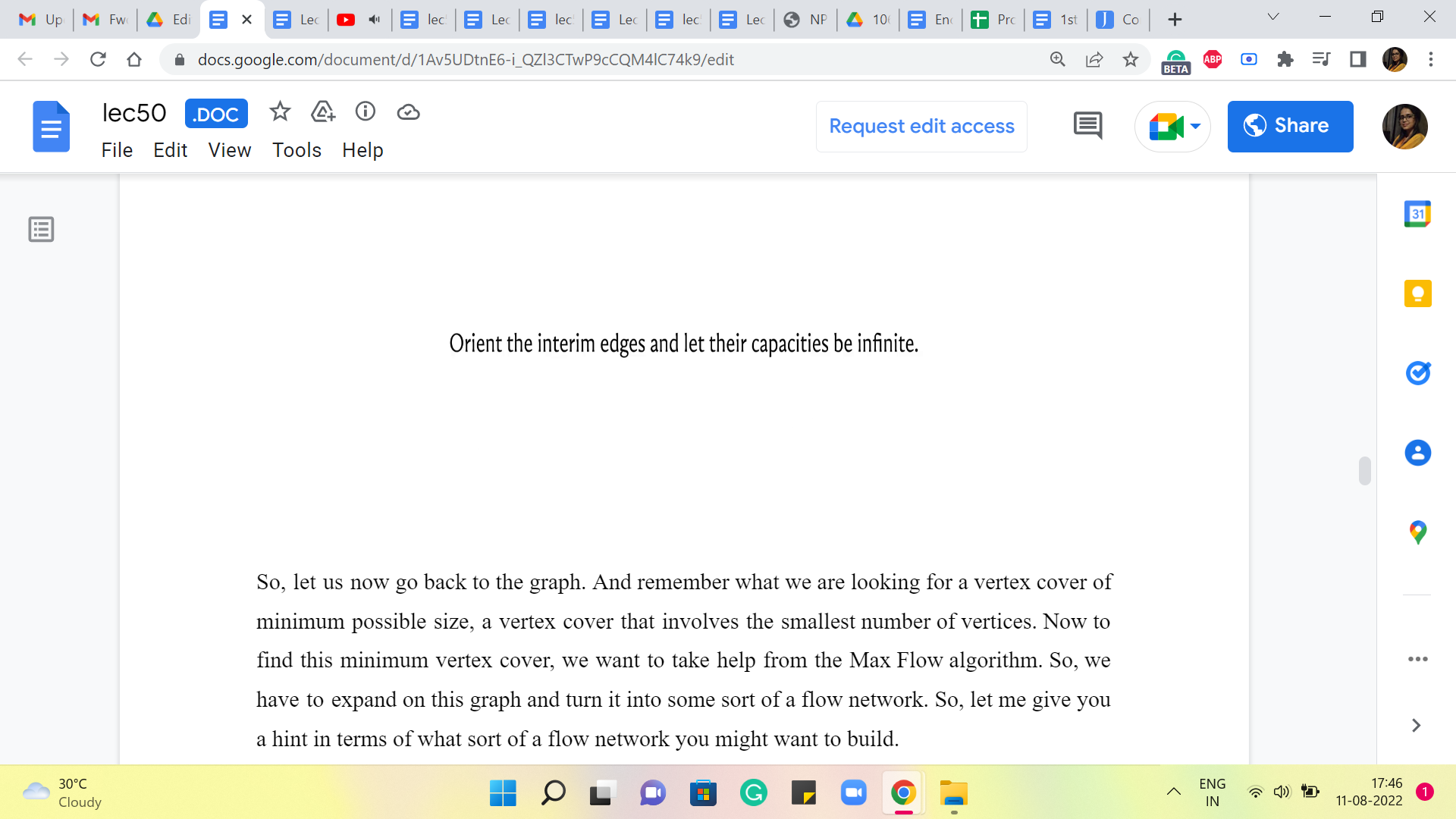Click the Add shortcut to Drive icon

323,112
